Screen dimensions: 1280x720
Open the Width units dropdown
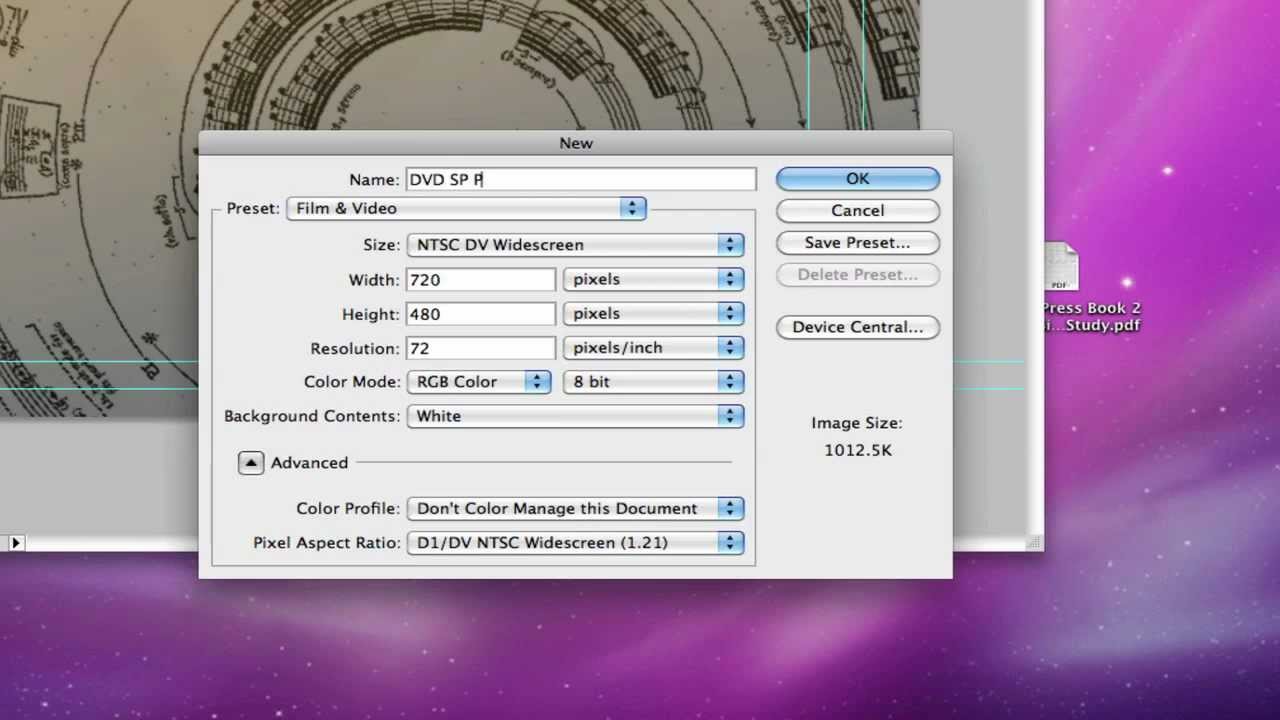[x=654, y=280]
